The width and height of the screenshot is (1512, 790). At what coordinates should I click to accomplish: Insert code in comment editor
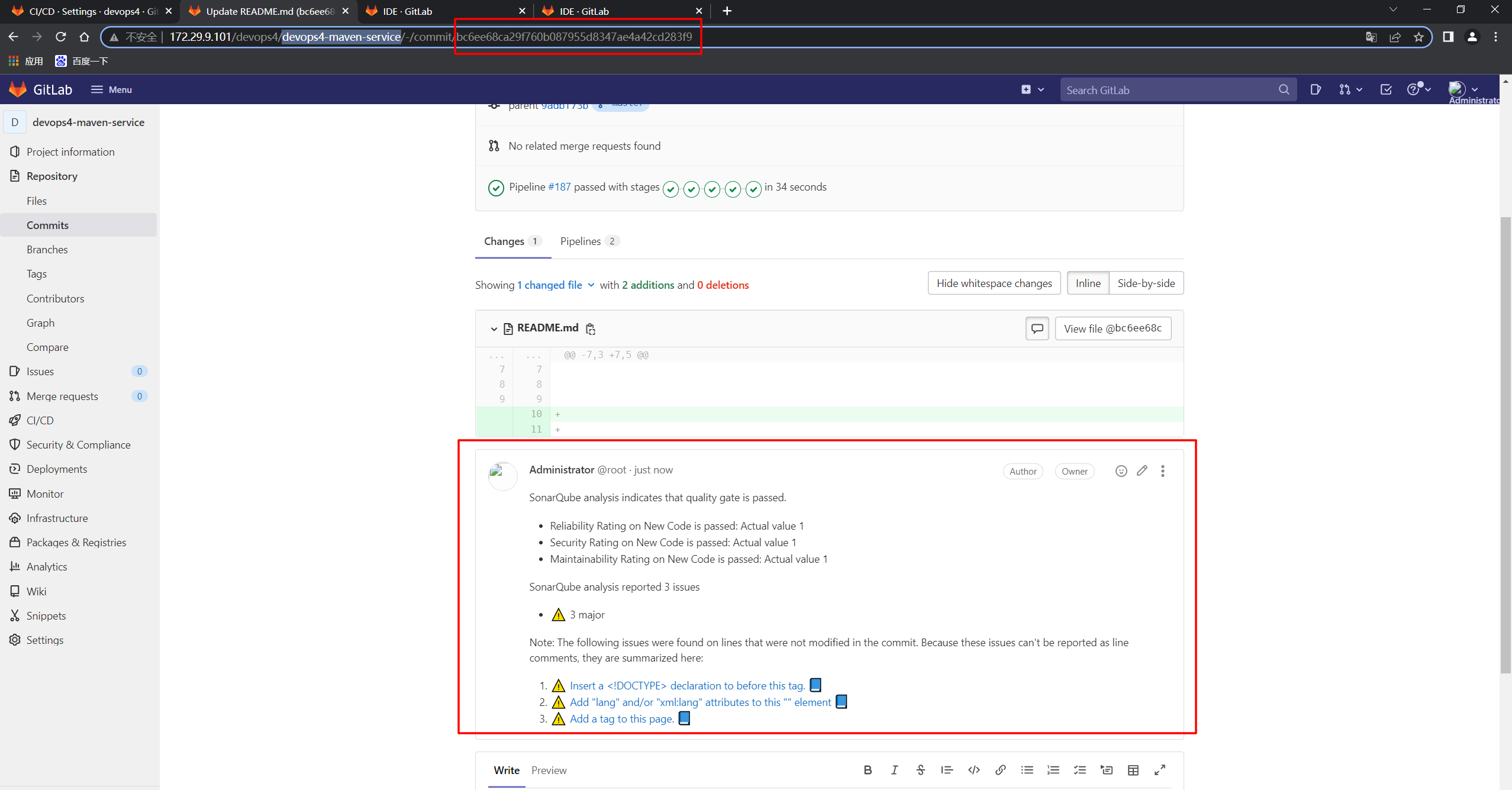(x=973, y=769)
